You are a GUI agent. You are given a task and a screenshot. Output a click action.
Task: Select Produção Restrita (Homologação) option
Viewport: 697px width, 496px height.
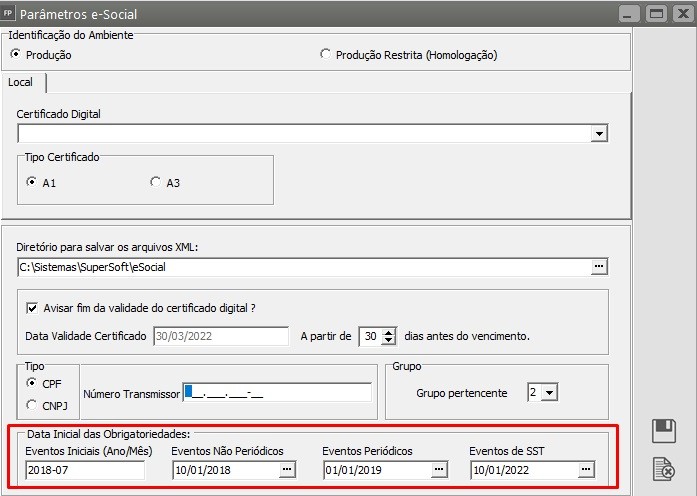pyautogui.click(x=325, y=55)
